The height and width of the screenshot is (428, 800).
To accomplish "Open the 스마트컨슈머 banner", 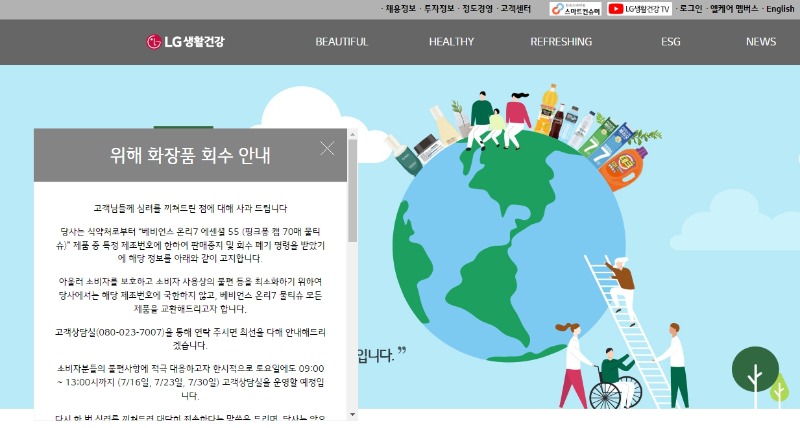I will [576, 9].
